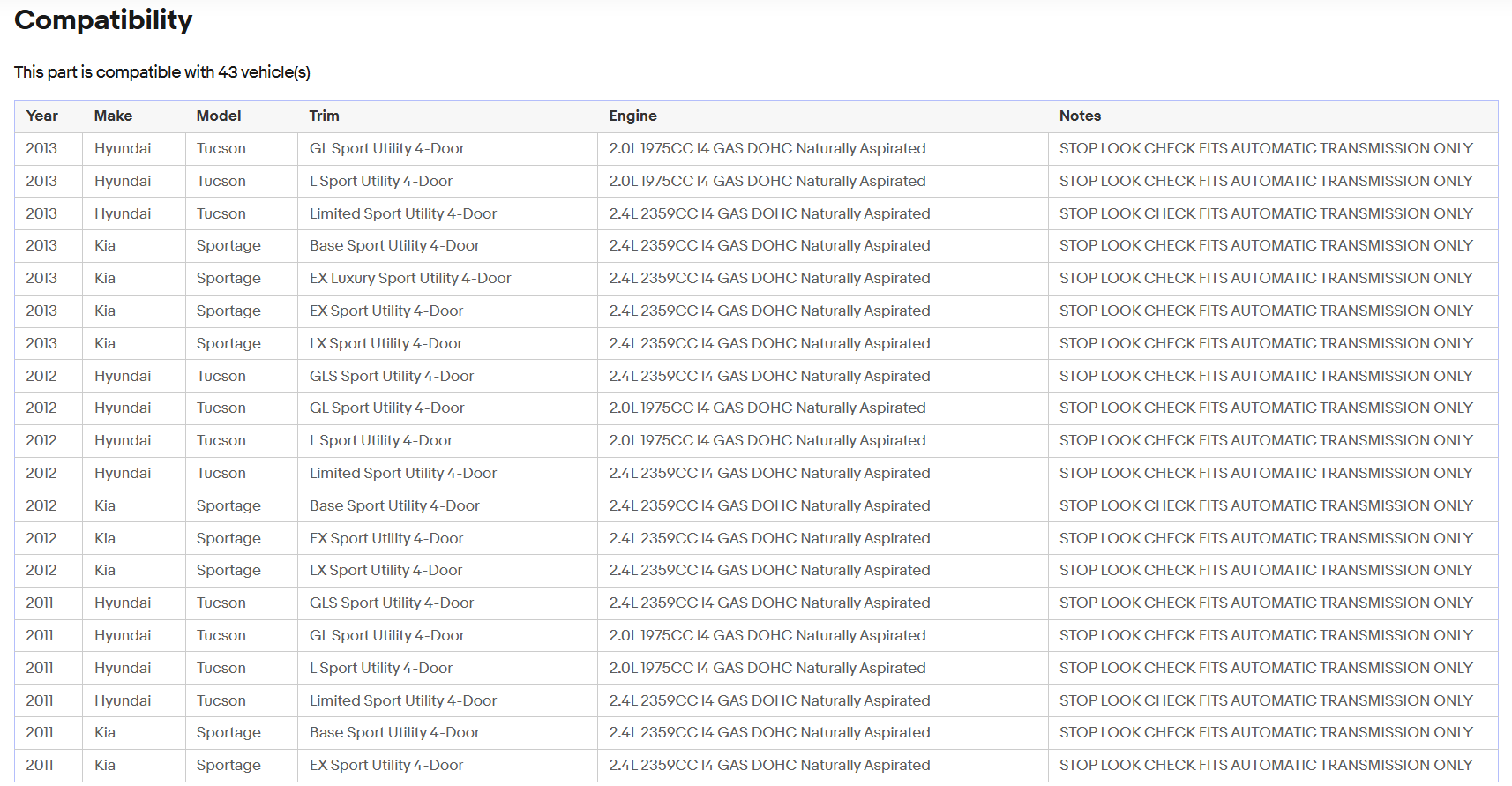Click year '2012' in the Sportage LX trim row

tap(41, 570)
